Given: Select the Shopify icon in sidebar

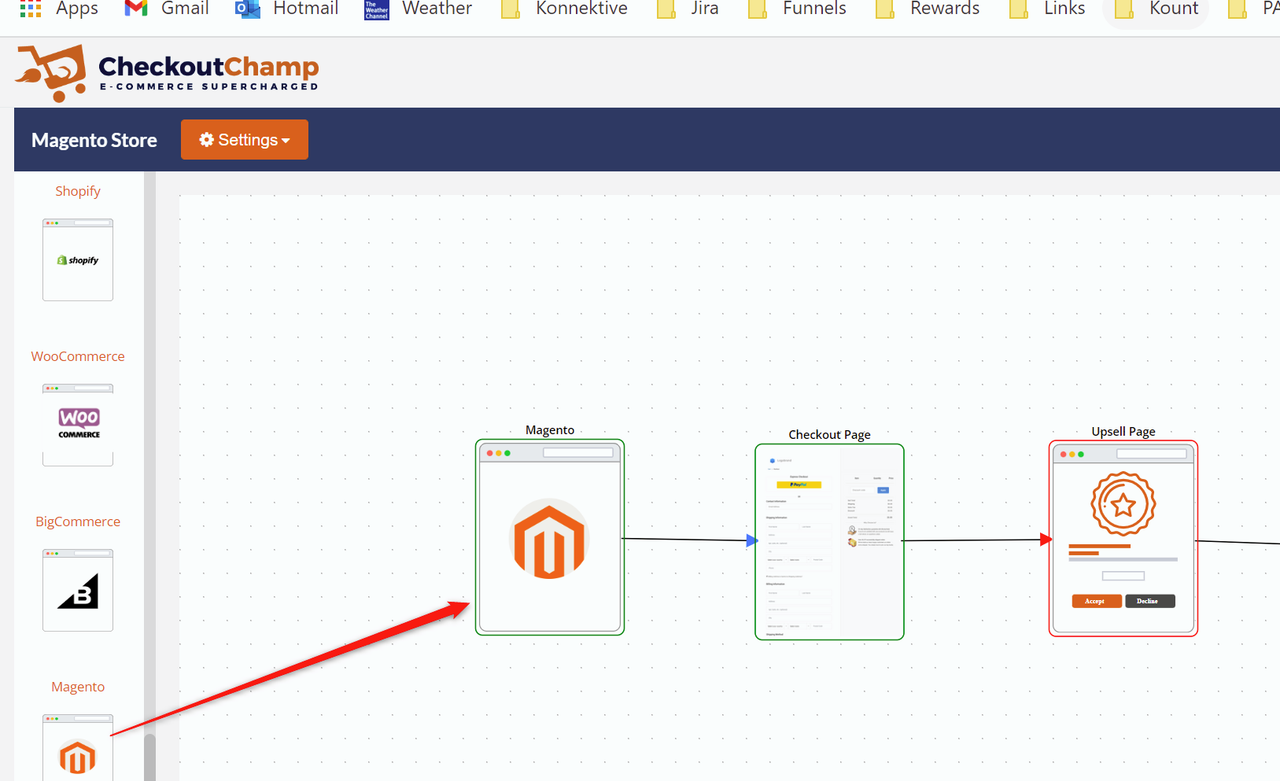Looking at the screenshot, I should tap(78, 260).
